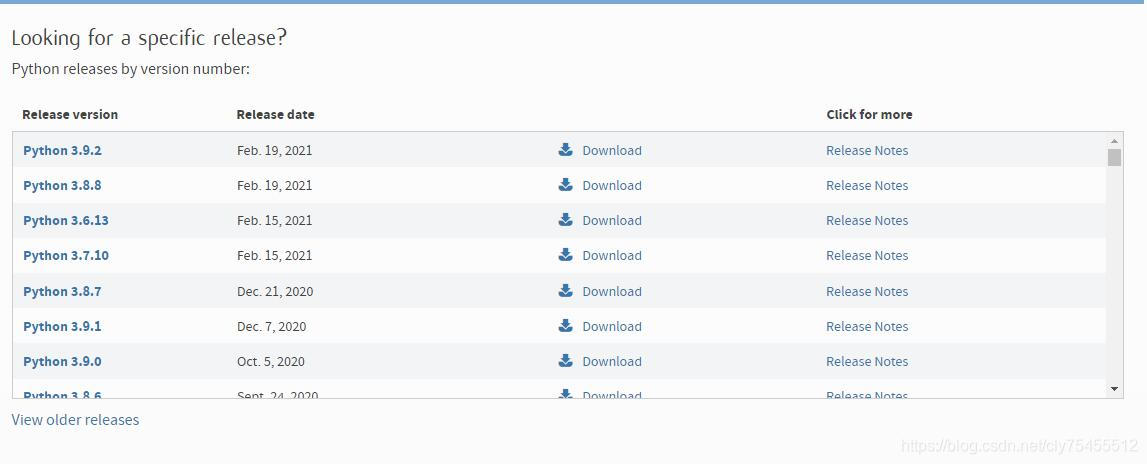This screenshot has height=464, width=1147.
Task: View Release Notes for Python 3.8.7
Action: click(x=867, y=292)
